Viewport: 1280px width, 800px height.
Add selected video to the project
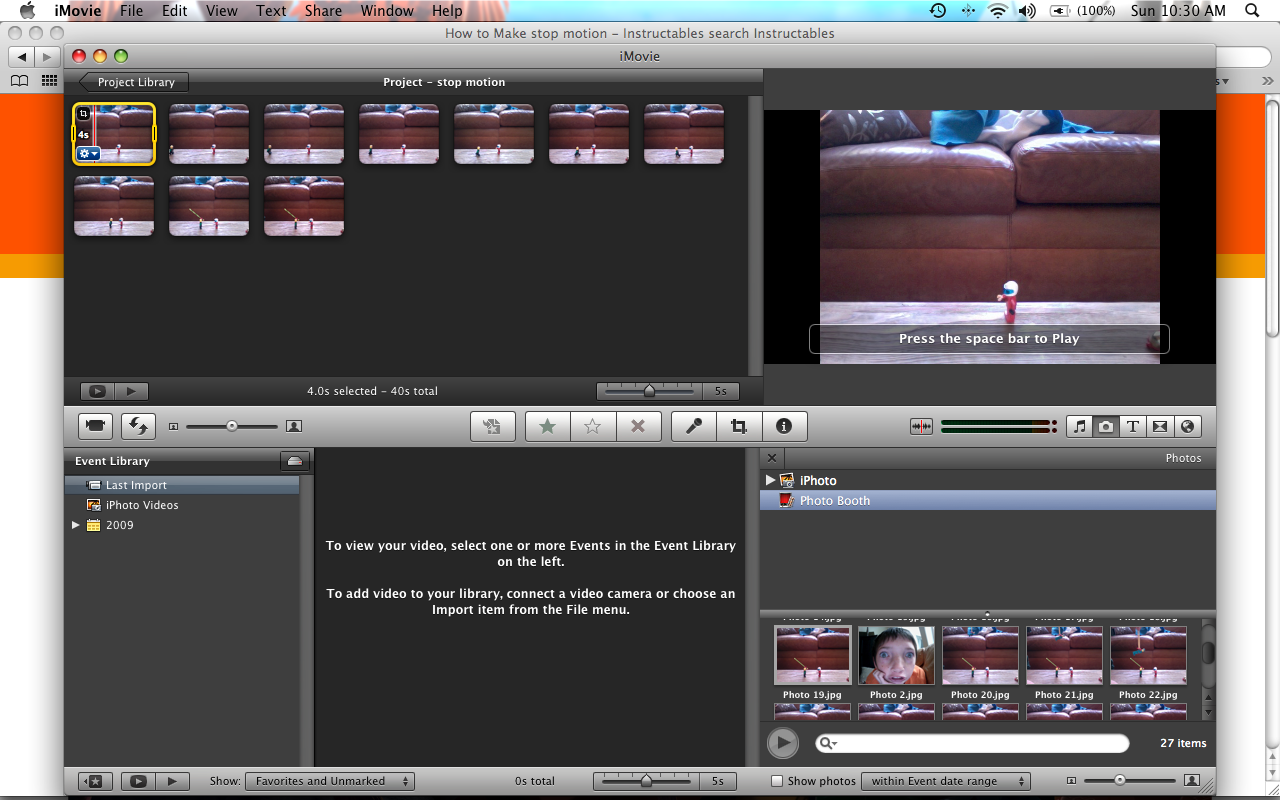[492, 426]
